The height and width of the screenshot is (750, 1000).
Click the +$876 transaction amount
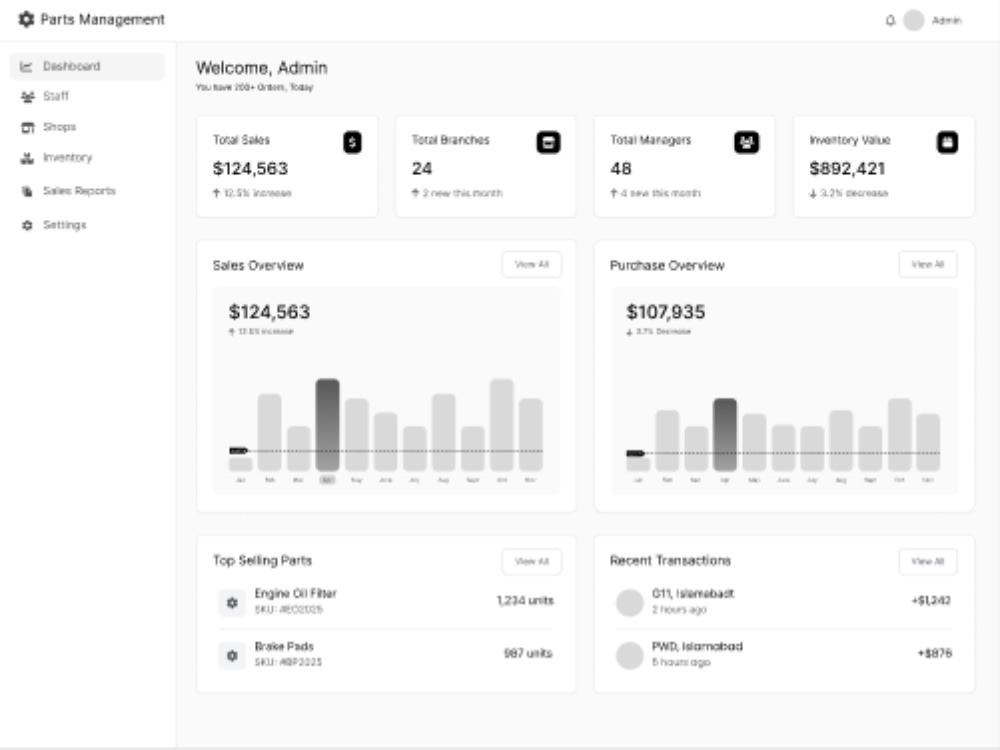(934, 654)
